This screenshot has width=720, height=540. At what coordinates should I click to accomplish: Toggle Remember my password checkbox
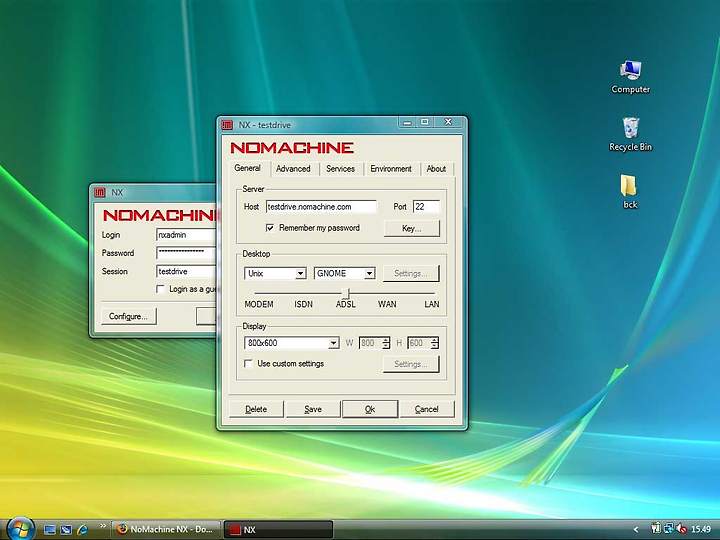tap(270, 228)
